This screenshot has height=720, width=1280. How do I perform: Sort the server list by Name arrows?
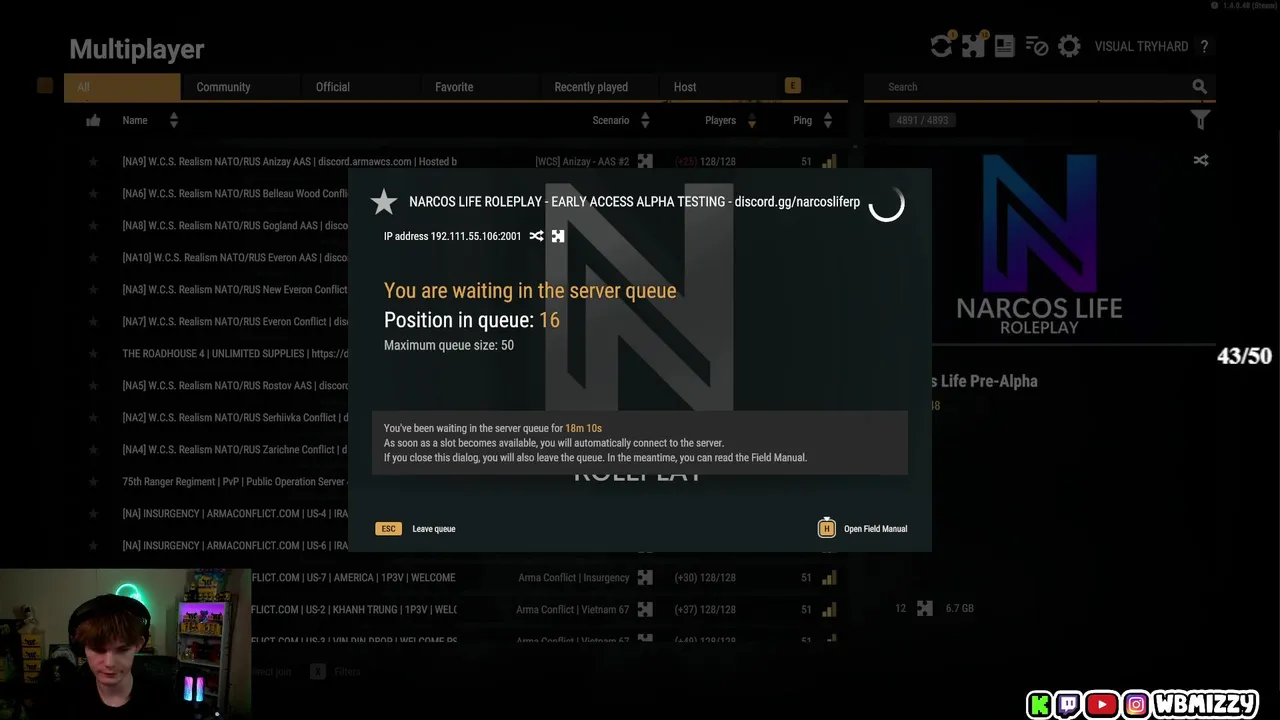173,120
